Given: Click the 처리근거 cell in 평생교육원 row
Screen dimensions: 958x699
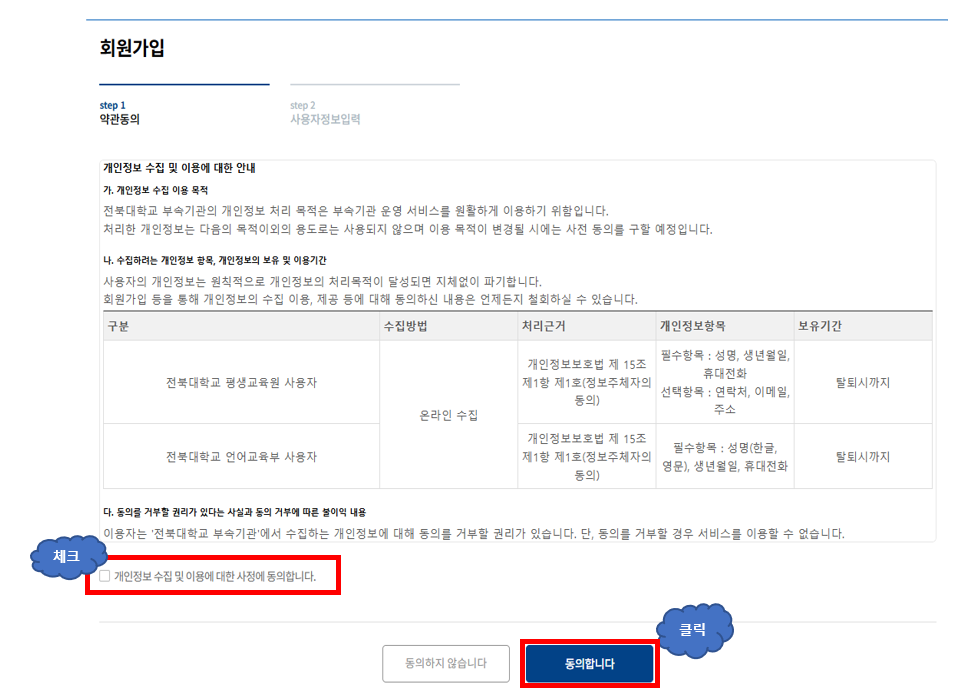Looking at the screenshot, I should coord(587,382).
